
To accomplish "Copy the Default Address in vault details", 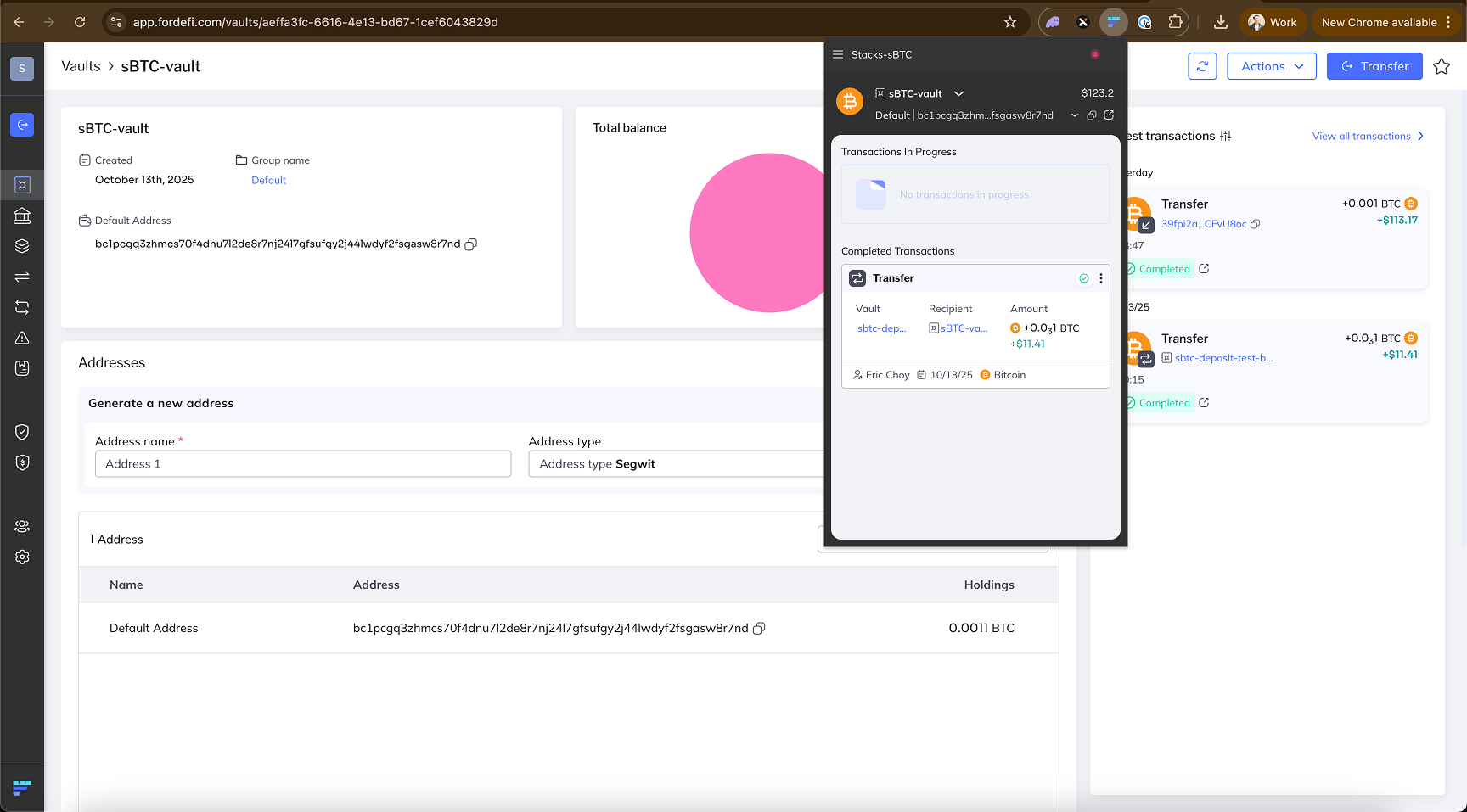I will click(x=471, y=244).
